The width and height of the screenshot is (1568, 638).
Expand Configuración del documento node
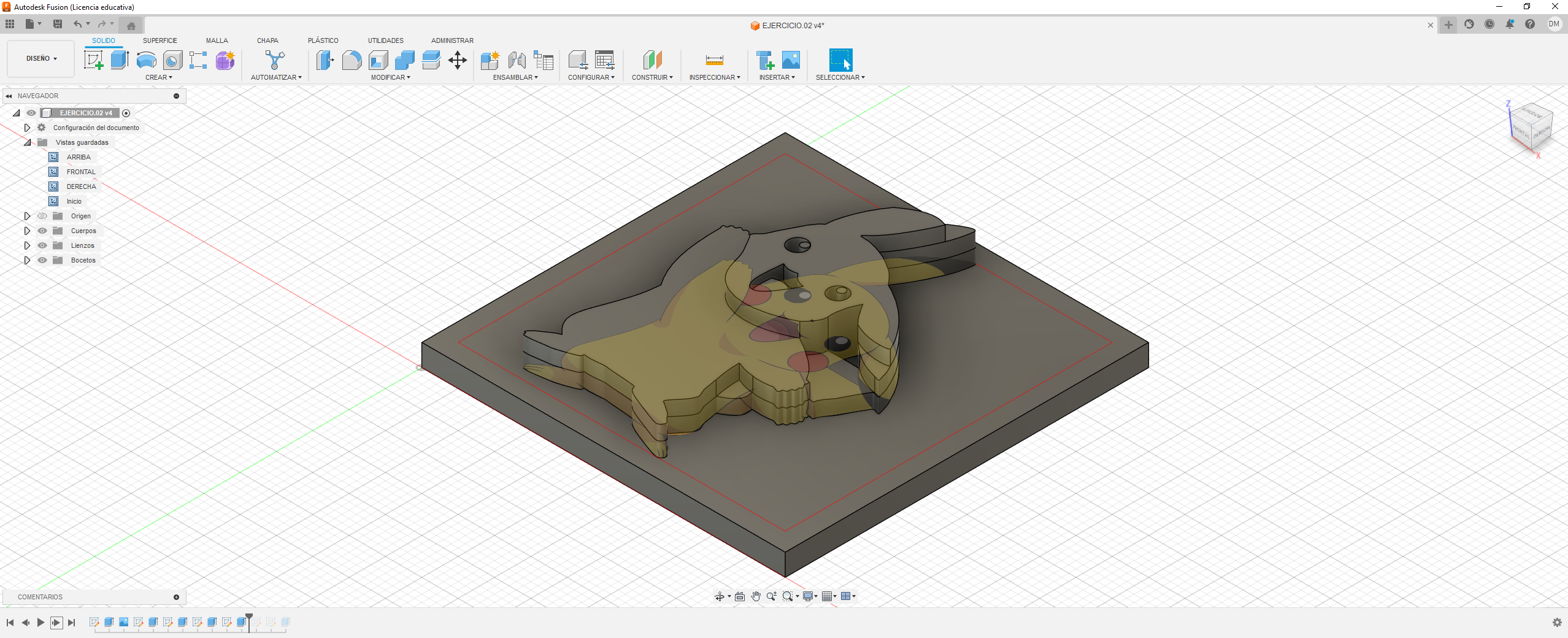pos(27,128)
